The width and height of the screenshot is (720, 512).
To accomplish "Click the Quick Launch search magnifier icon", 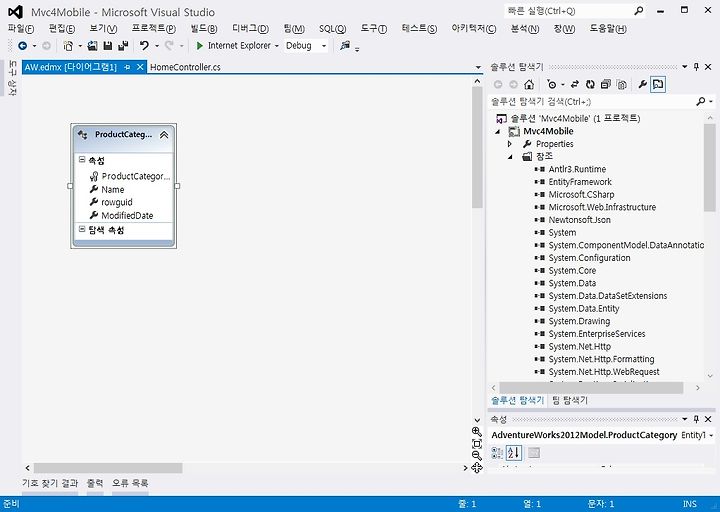I will pos(638,11).
